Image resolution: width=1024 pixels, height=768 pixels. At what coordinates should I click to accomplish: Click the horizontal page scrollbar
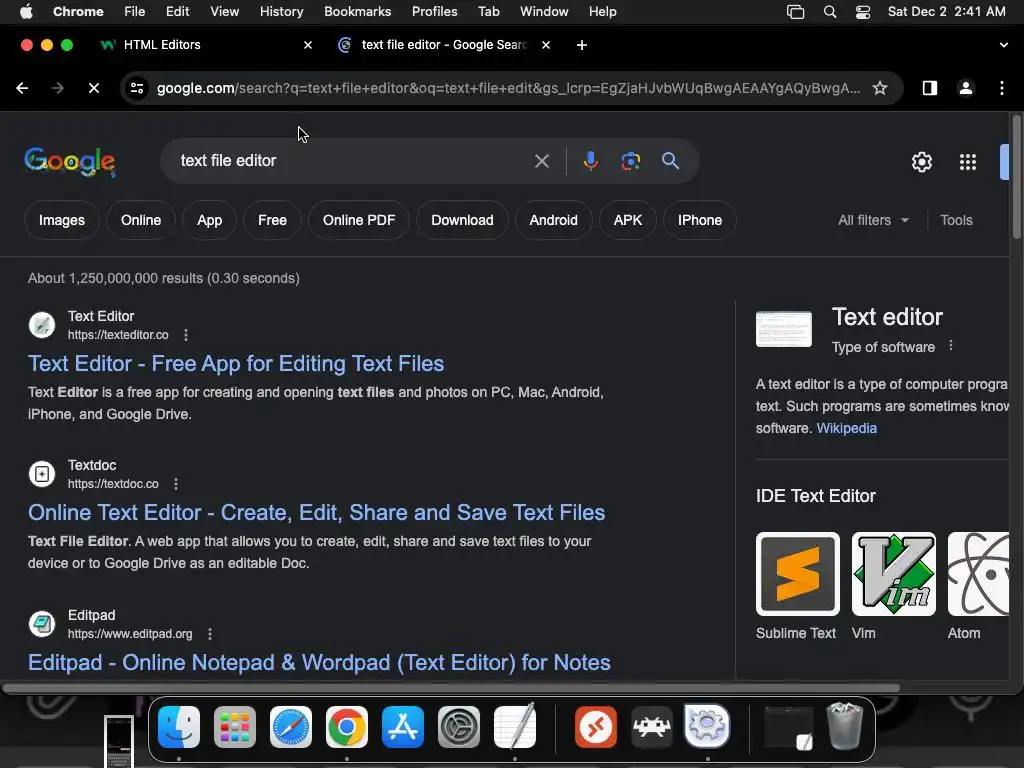tap(451, 688)
